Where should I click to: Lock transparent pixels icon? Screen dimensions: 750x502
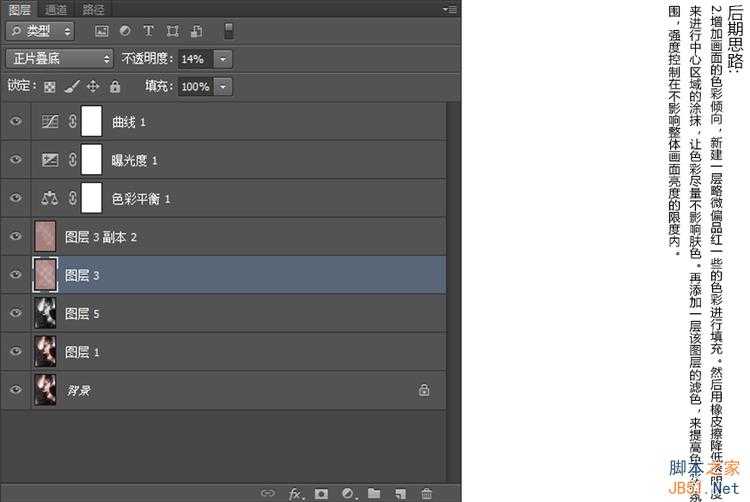pyautogui.click(x=49, y=87)
